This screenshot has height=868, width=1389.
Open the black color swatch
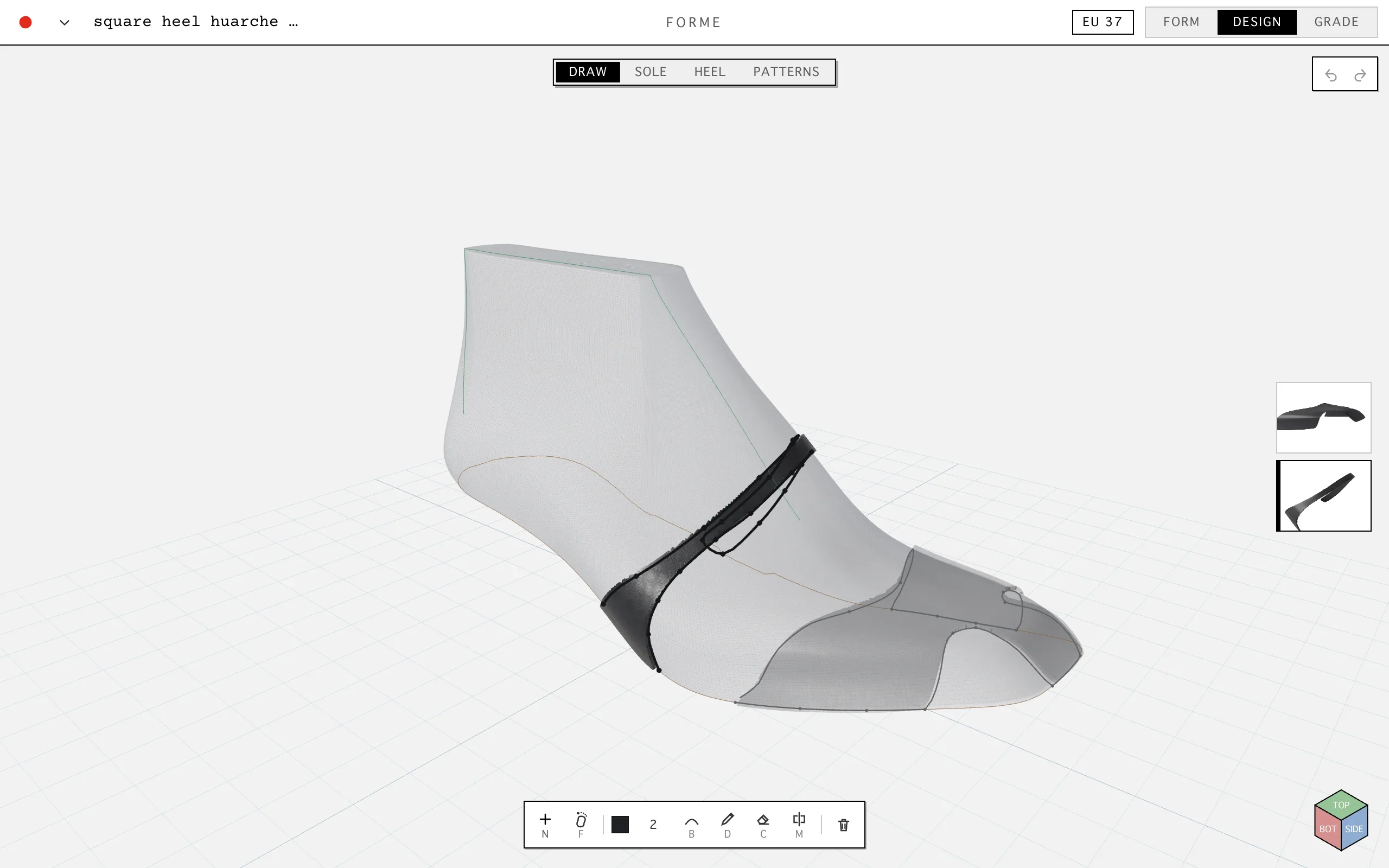pos(620,825)
